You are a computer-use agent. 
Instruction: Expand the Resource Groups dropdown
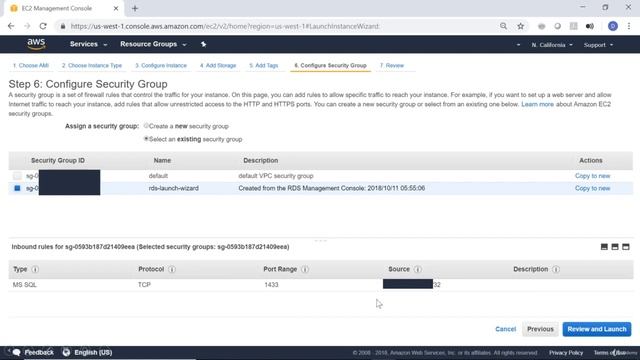[x=153, y=44]
